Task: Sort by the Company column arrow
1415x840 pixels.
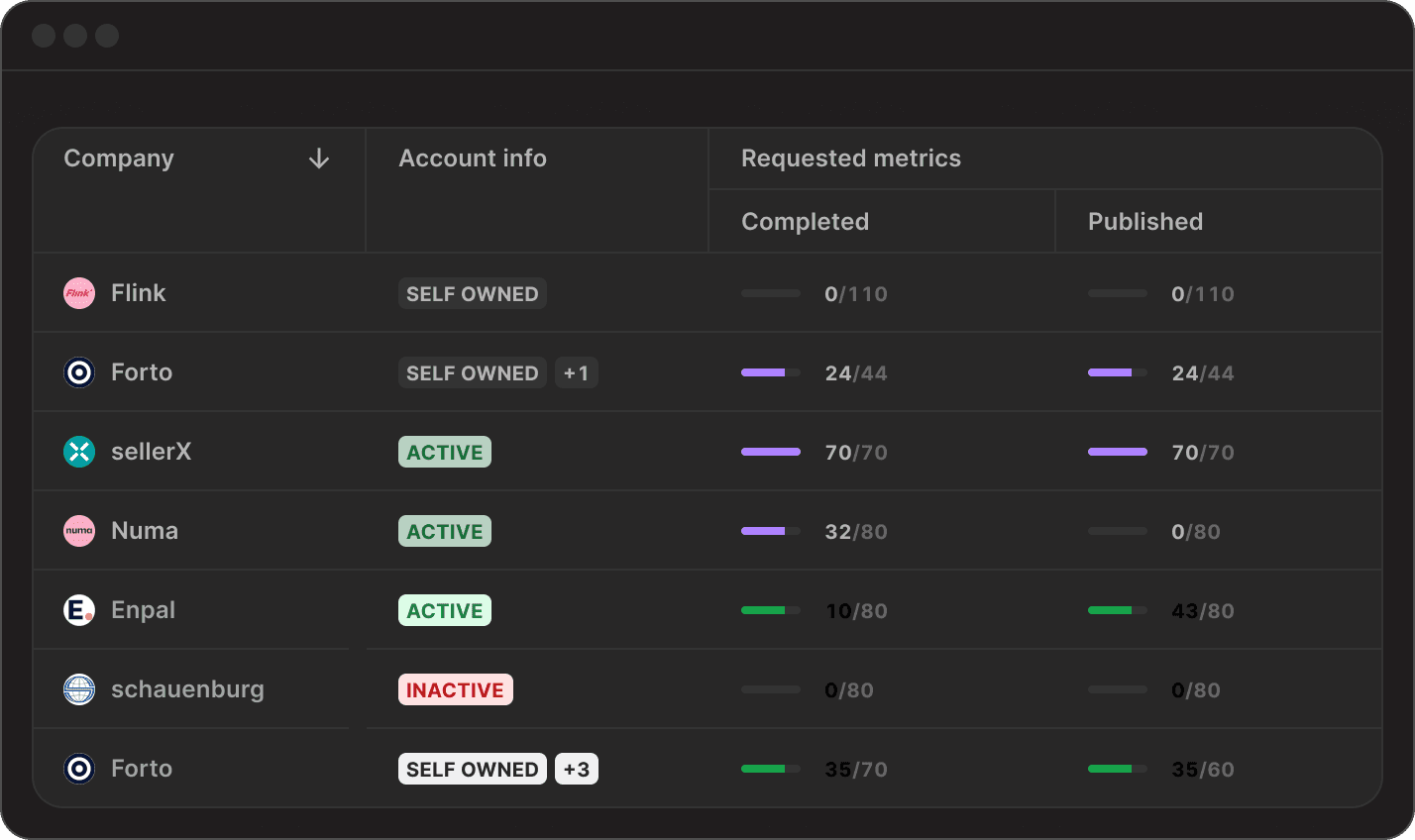Action: 318,158
